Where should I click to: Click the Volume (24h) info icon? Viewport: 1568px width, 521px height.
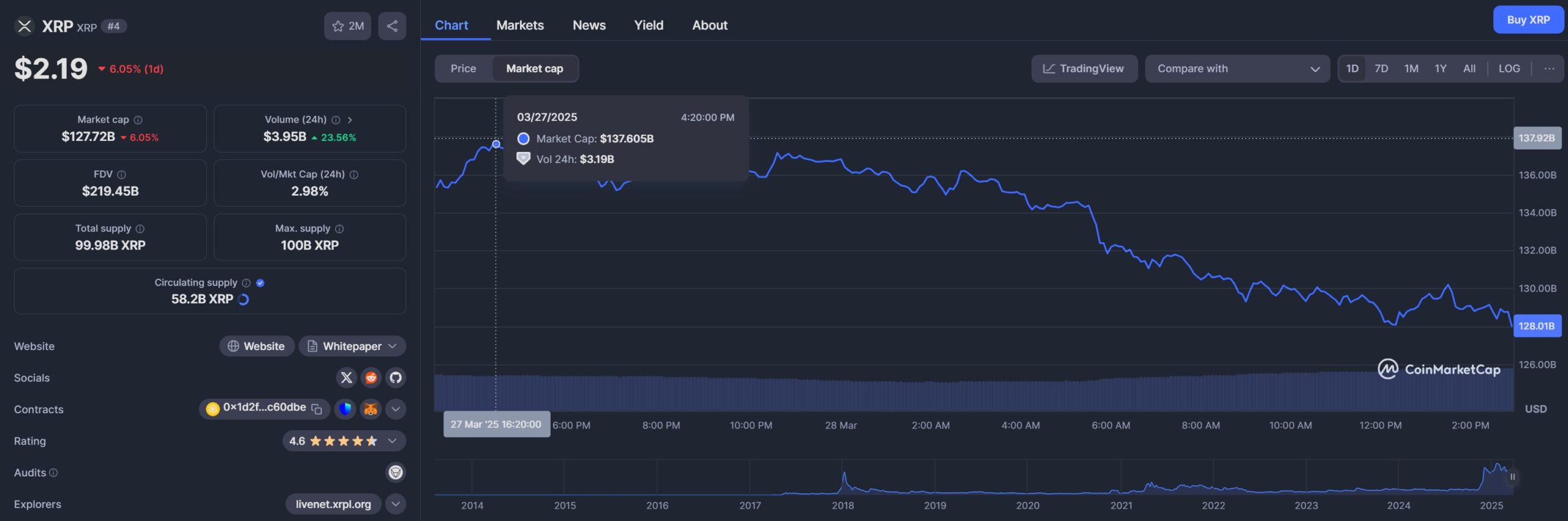point(336,120)
